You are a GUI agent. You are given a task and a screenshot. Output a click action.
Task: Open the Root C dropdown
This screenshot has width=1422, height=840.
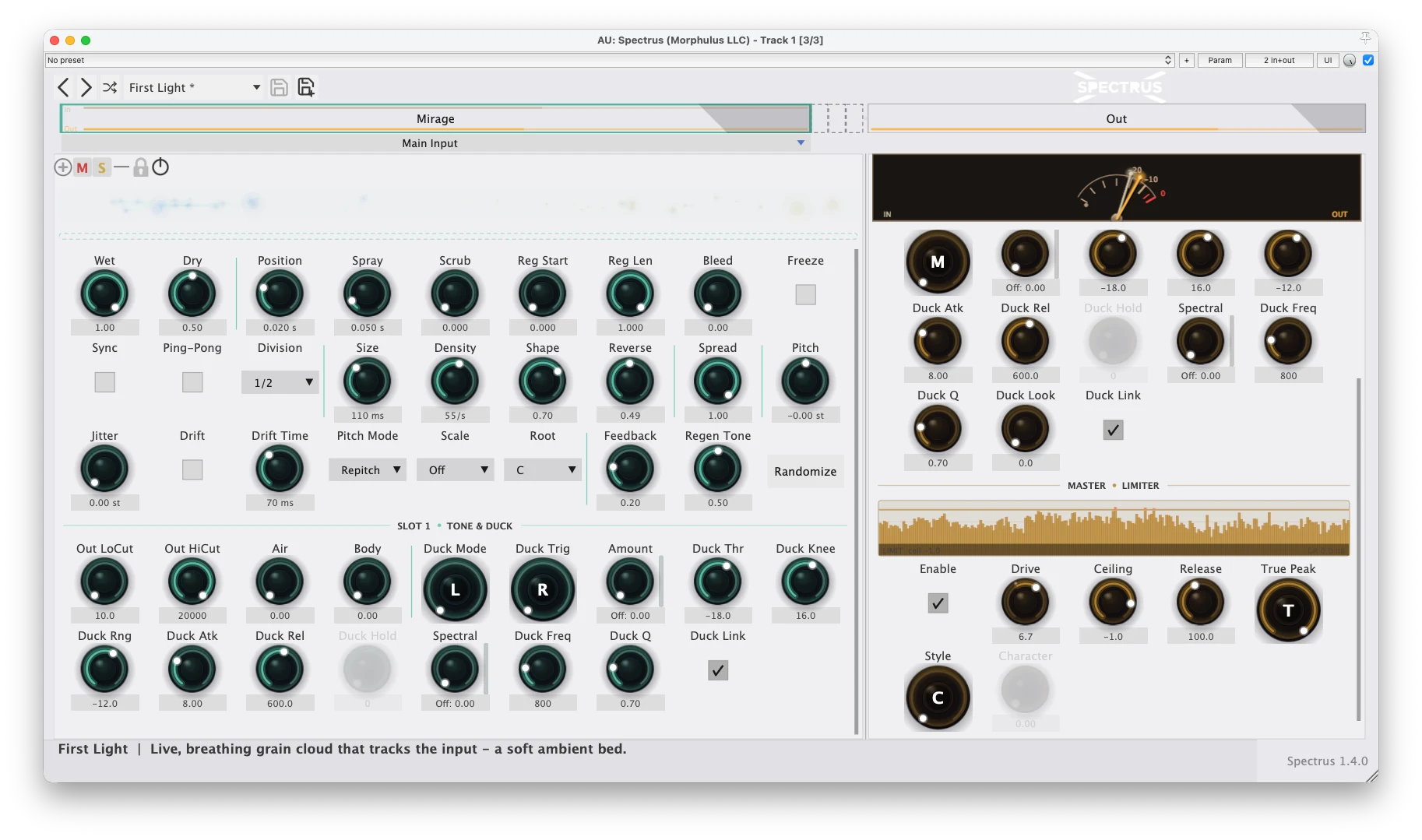(x=543, y=469)
